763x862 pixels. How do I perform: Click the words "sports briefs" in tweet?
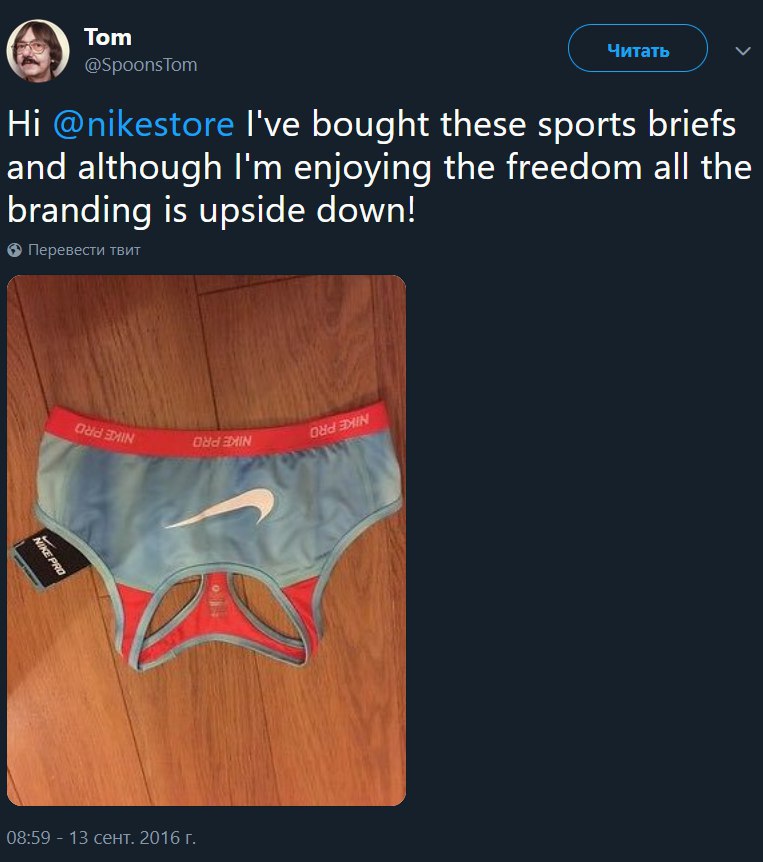[637, 124]
